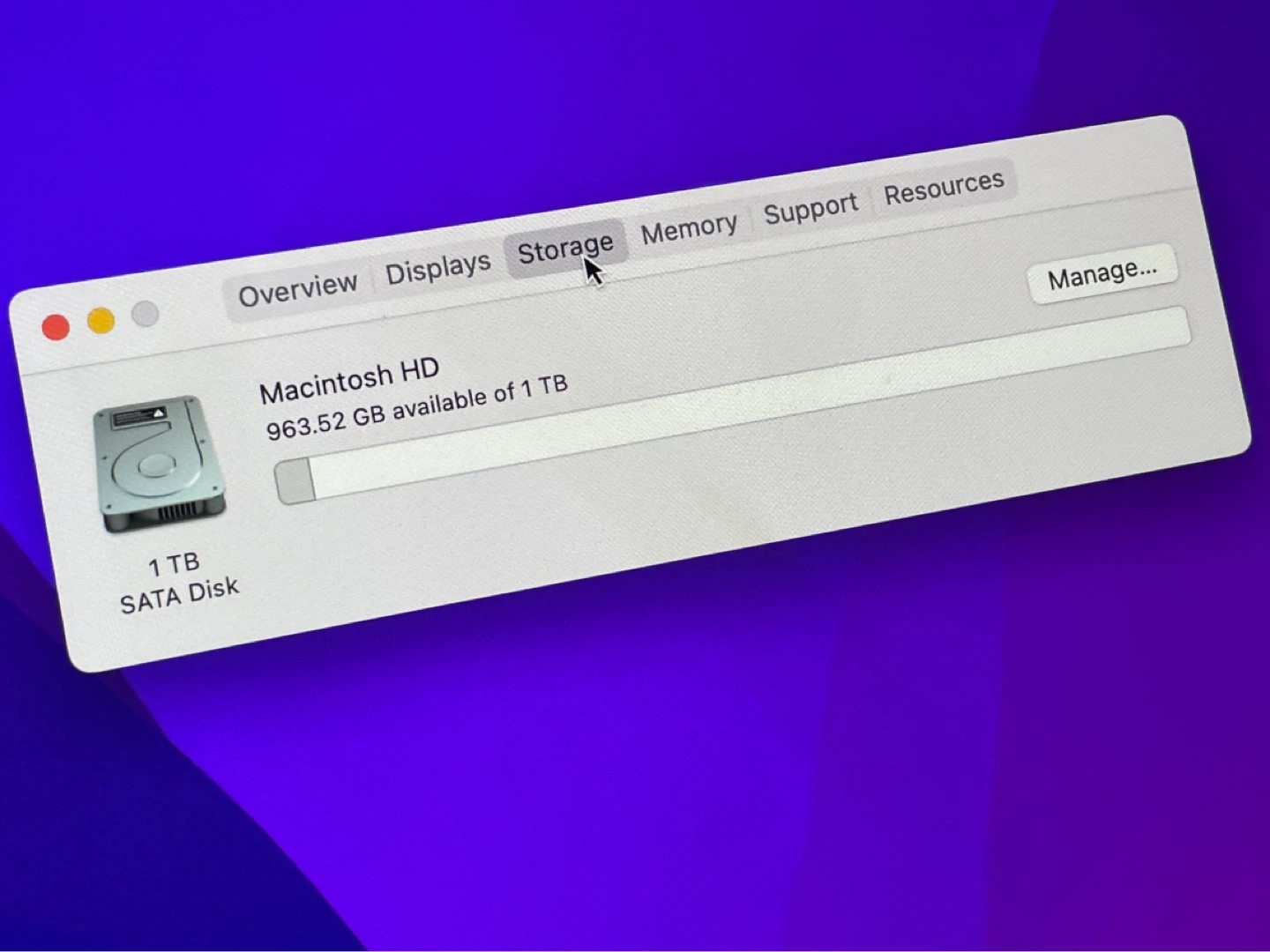Minimize the window with the yellow button
This screenshot has height=952, width=1270.
(101, 320)
